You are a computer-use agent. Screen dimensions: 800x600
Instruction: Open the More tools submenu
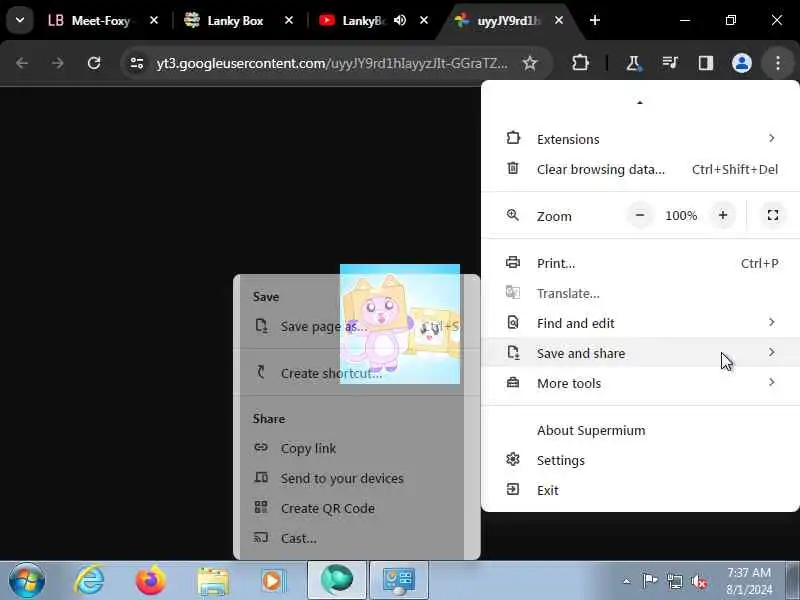click(640, 383)
